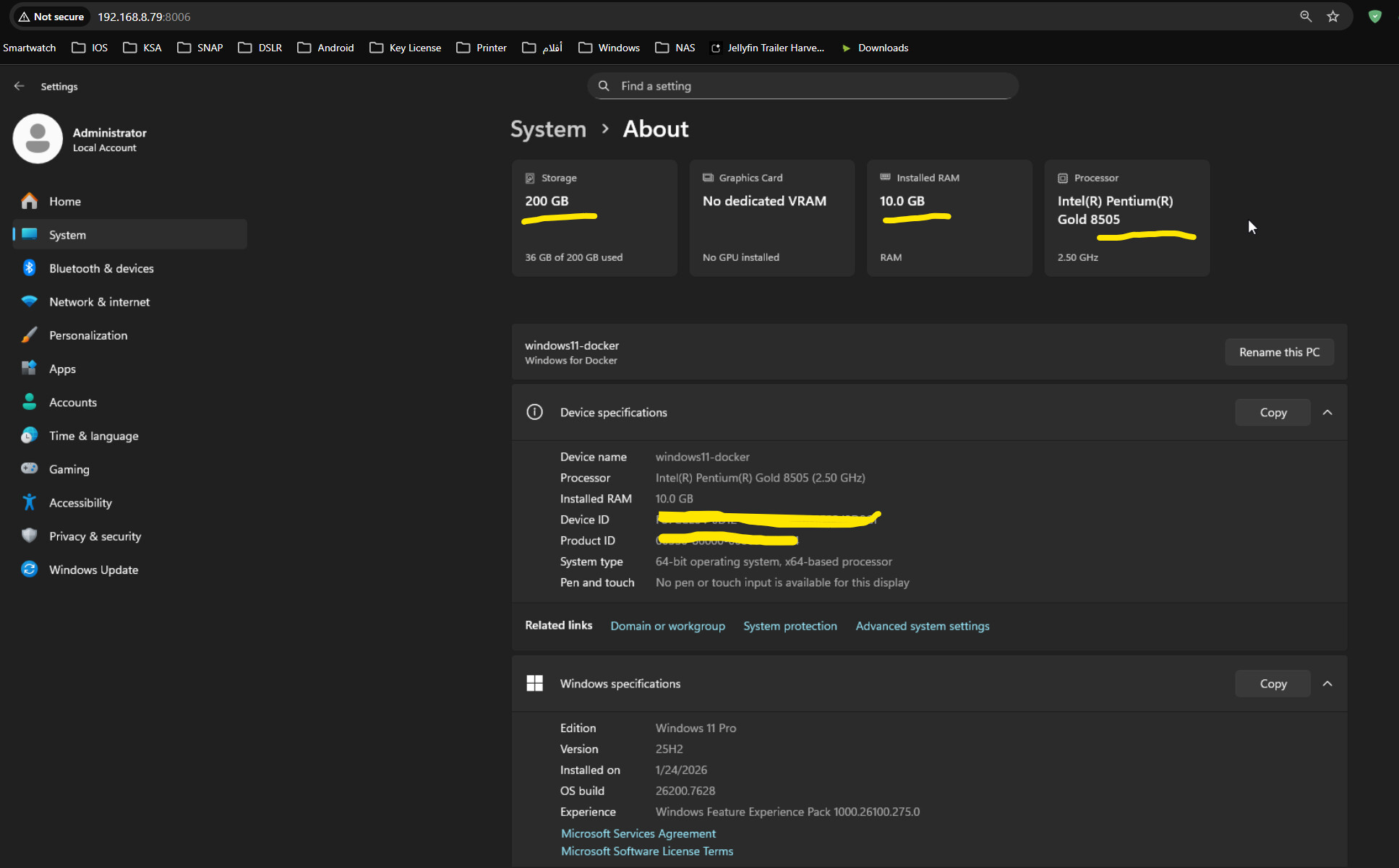Collapse the Windows specifications section
Screen dimensions: 1399x868
(x=1327, y=684)
